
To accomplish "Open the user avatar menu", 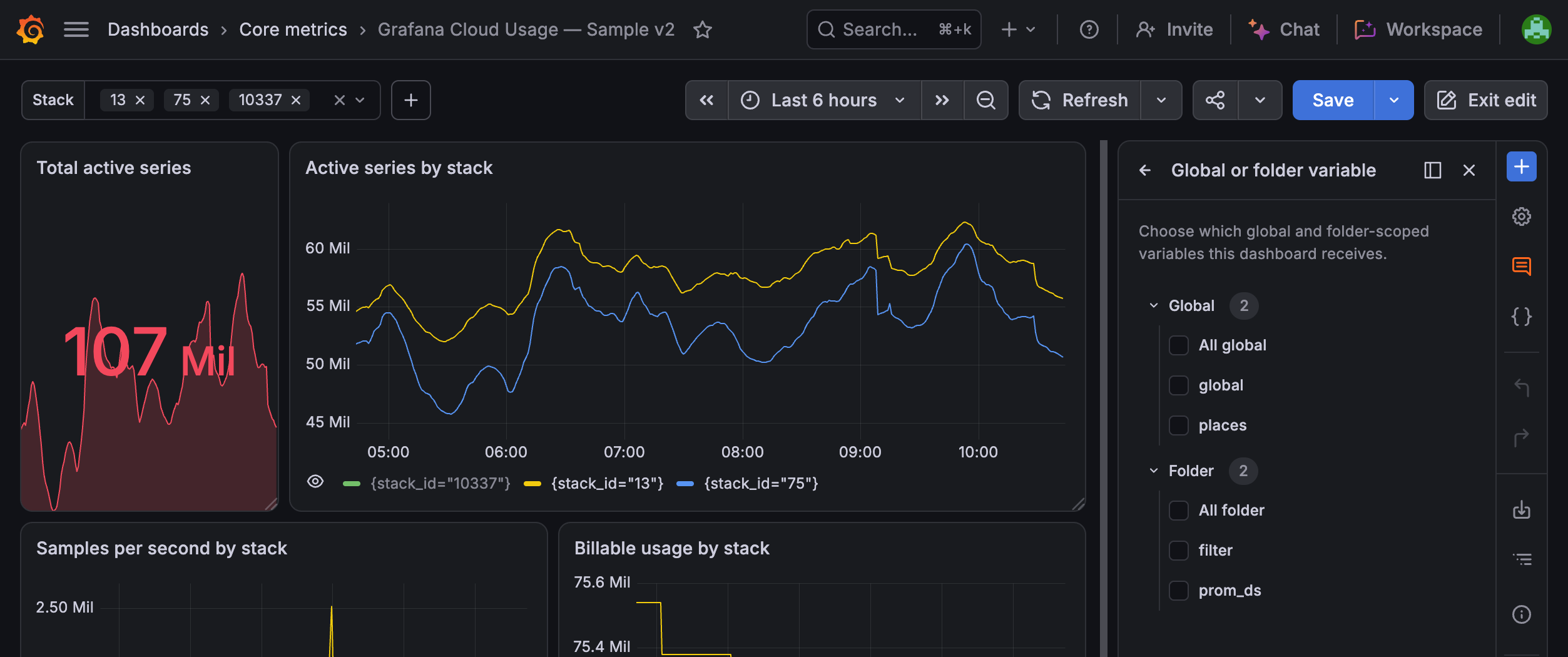I will (1536, 29).
